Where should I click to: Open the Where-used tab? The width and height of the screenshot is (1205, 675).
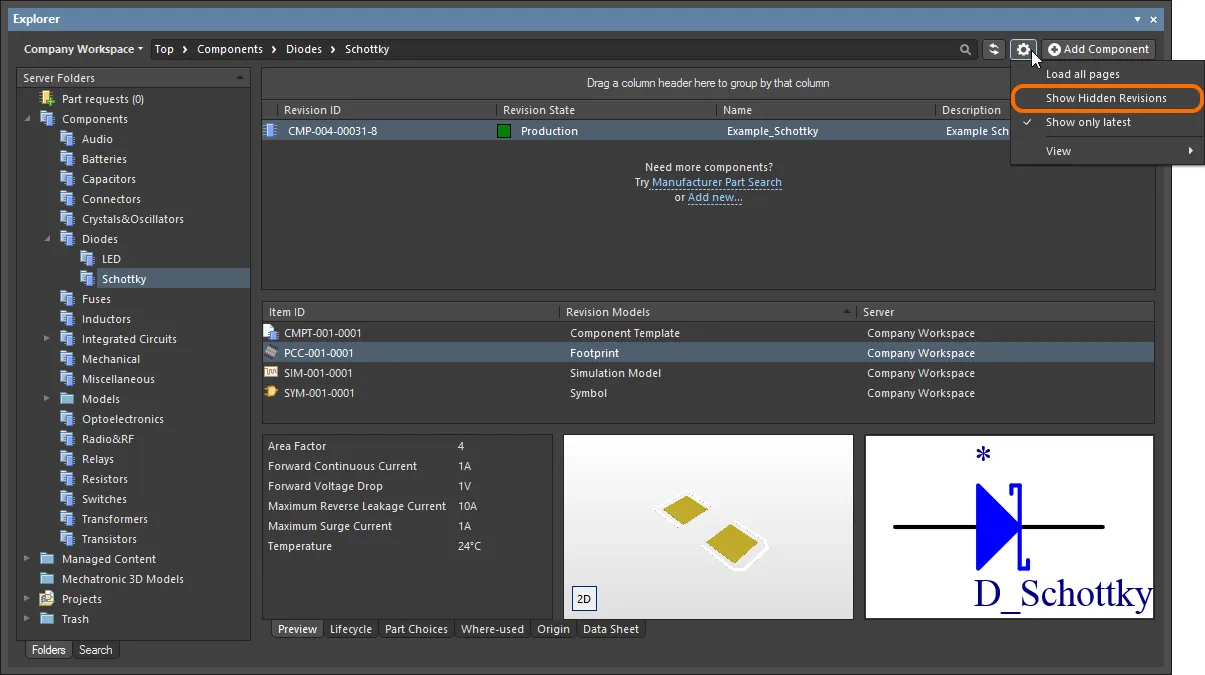click(492, 629)
